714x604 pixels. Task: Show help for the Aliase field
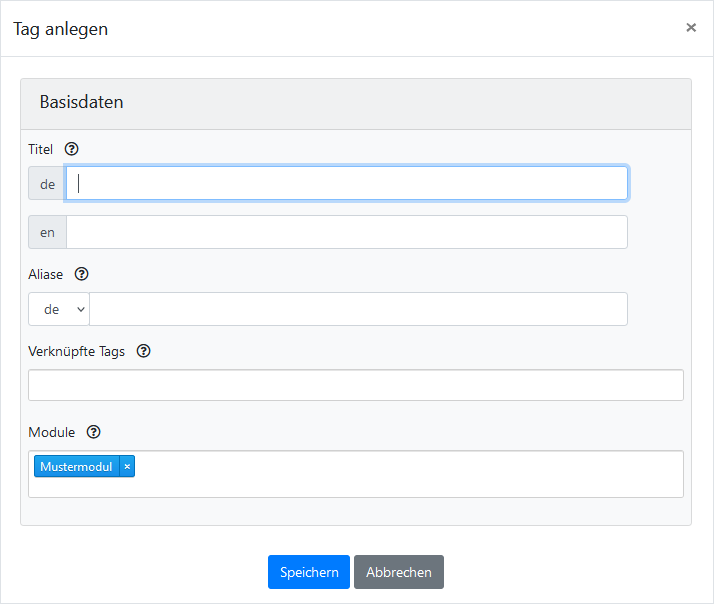tap(82, 274)
